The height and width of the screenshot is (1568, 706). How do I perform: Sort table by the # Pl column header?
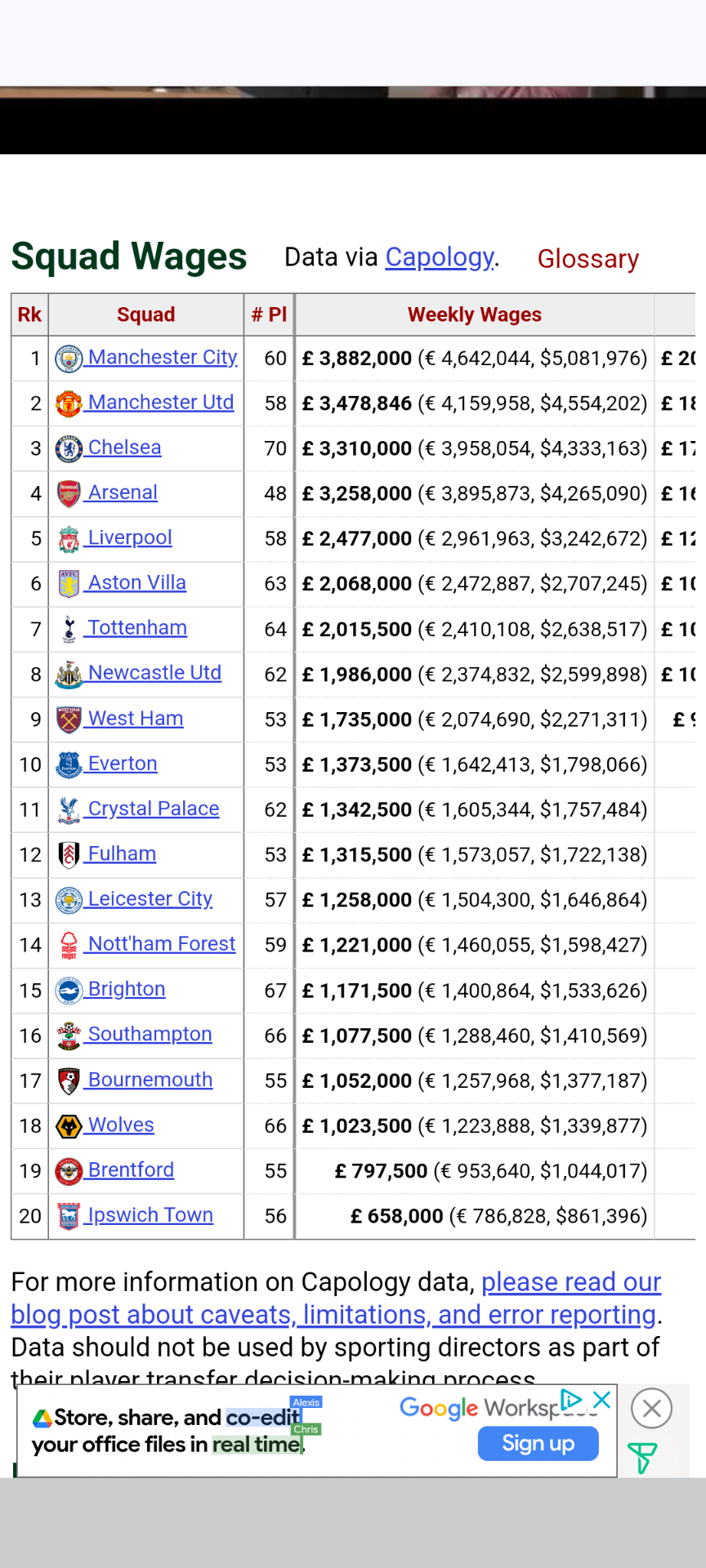point(270,314)
